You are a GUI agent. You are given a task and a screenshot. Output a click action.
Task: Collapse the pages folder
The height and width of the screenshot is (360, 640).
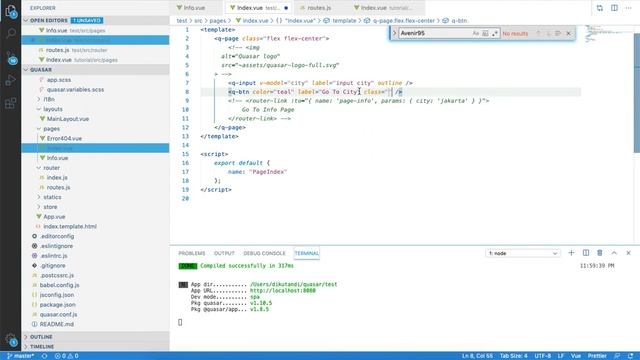pos(51,129)
